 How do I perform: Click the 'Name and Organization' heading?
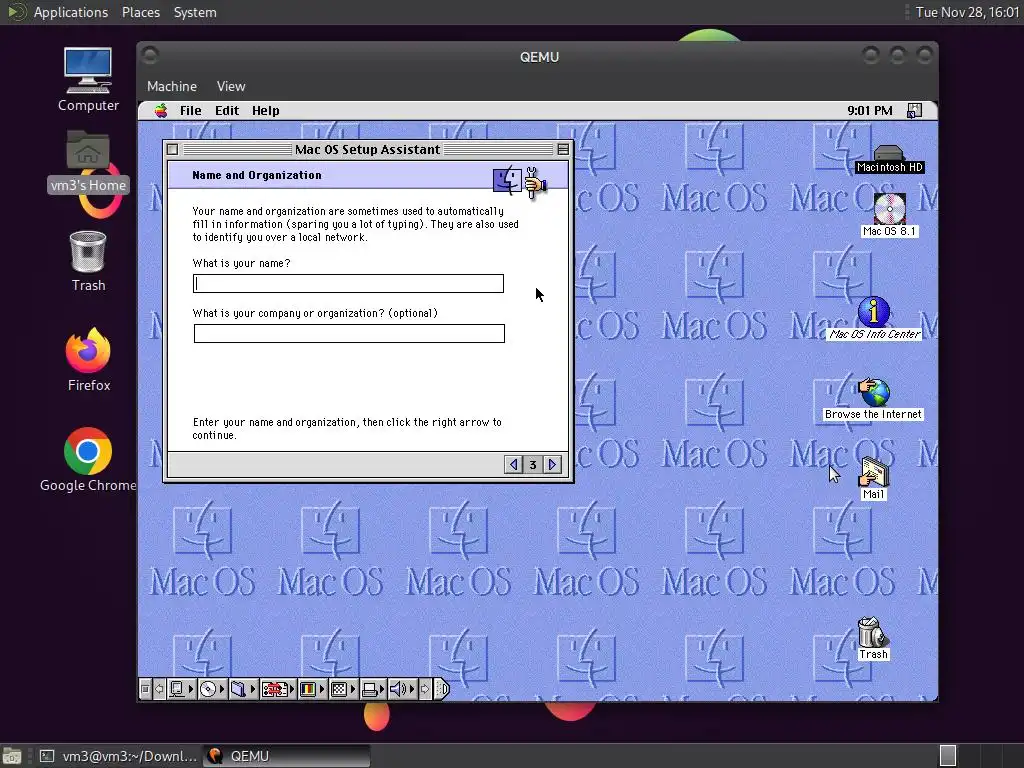pyautogui.click(x=257, y=175)
